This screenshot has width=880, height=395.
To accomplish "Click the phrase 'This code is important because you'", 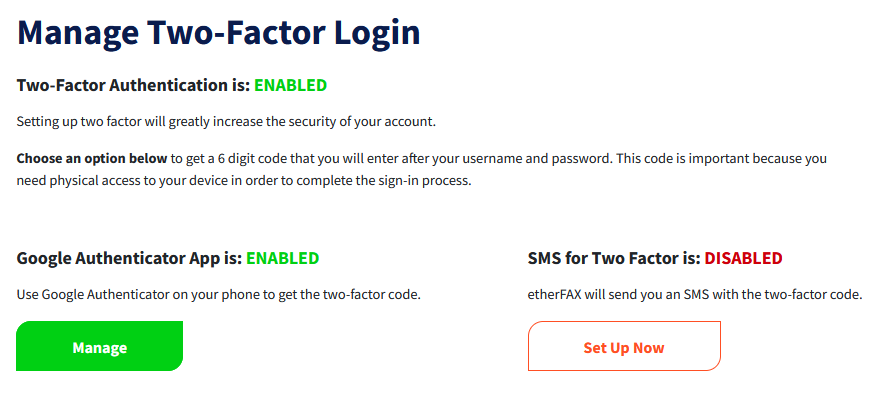I will click(x=721, y=159).
